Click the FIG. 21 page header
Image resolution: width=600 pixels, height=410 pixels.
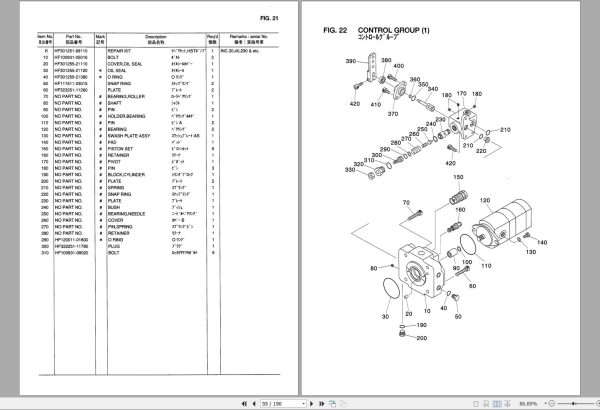tap(269, 18)
